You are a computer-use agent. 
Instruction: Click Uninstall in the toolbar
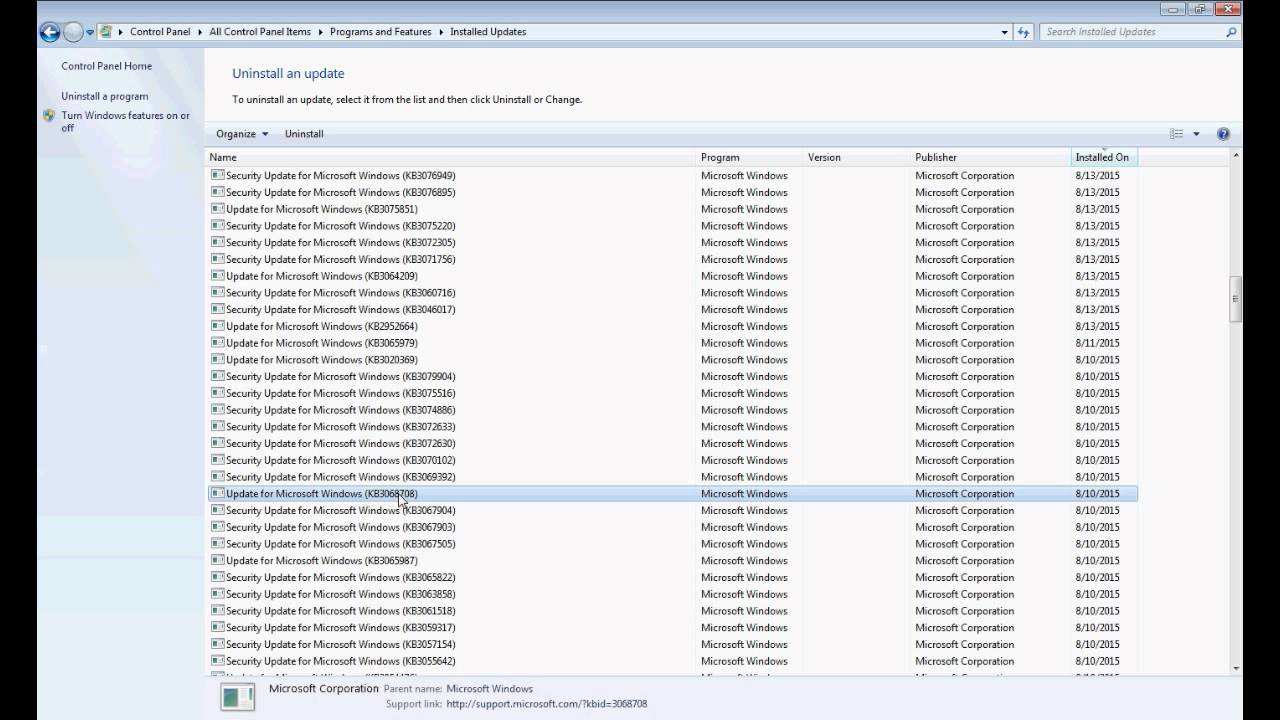coord(304,134)
